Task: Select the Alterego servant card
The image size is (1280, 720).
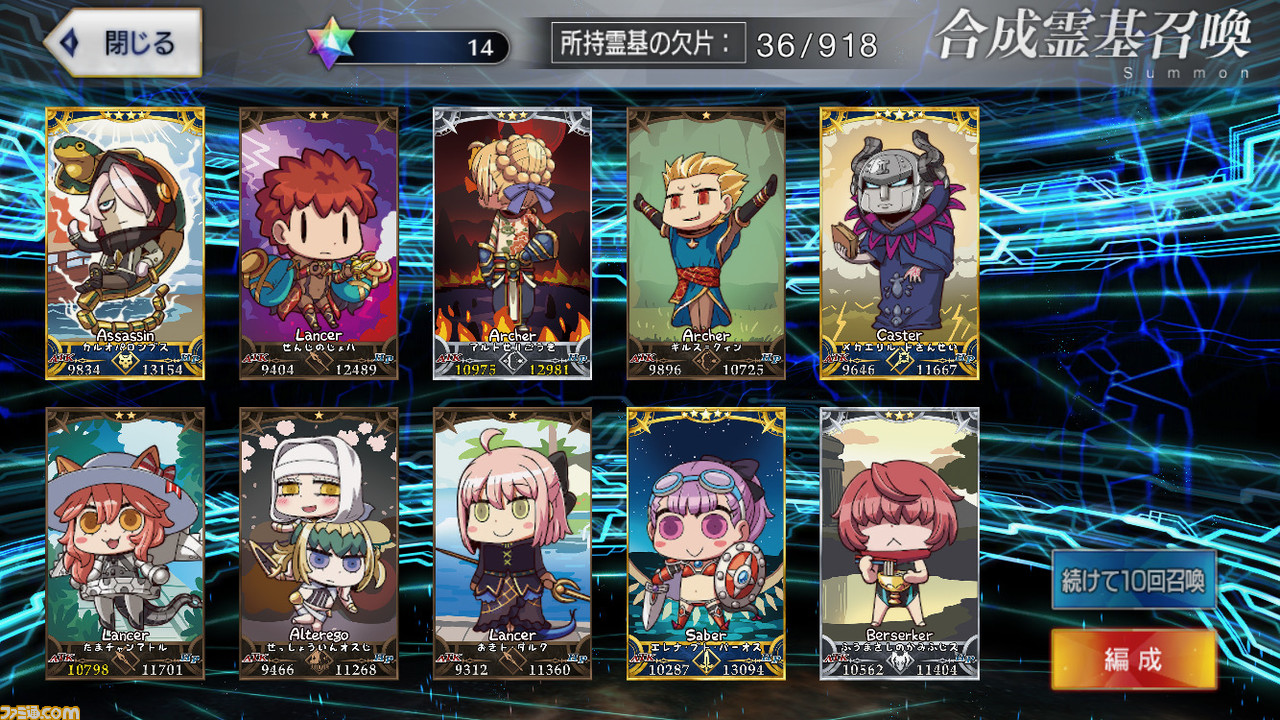Action: [x=319, y=544]
